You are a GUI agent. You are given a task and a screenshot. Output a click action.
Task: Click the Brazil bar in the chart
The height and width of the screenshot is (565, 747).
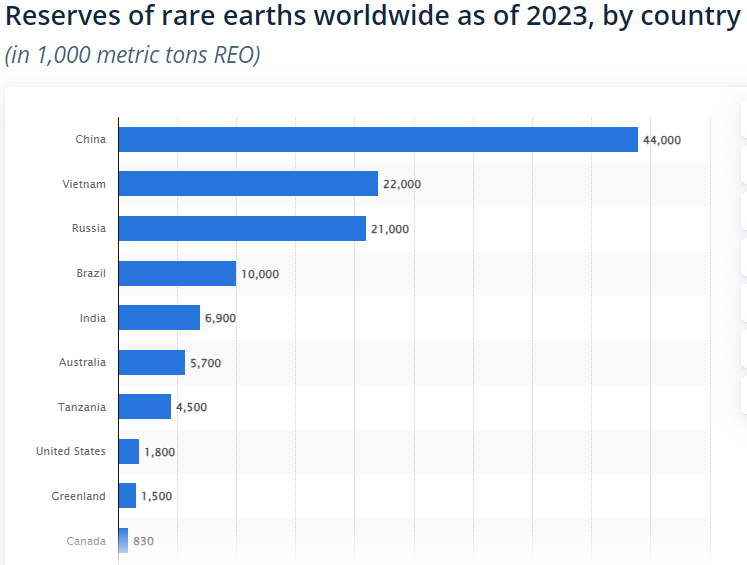coord(177,273)
